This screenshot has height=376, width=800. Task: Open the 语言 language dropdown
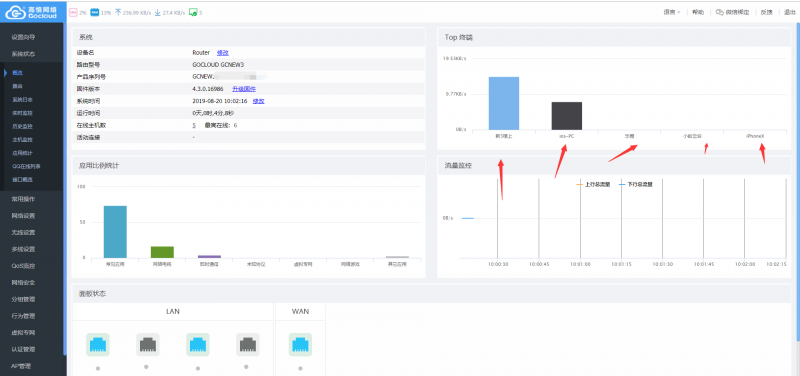click(x=672, y=12)
